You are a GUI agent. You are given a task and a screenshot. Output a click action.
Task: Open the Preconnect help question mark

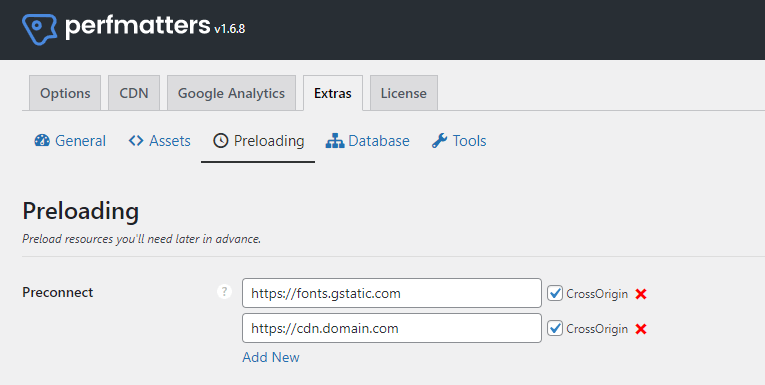[x=224, y=292]
